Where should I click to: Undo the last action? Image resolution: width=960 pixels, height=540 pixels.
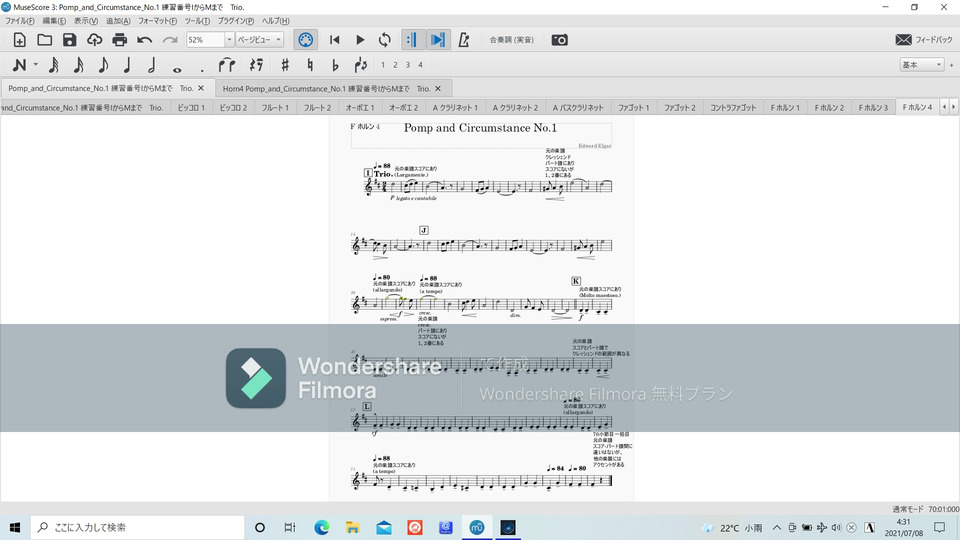(144, 40)
